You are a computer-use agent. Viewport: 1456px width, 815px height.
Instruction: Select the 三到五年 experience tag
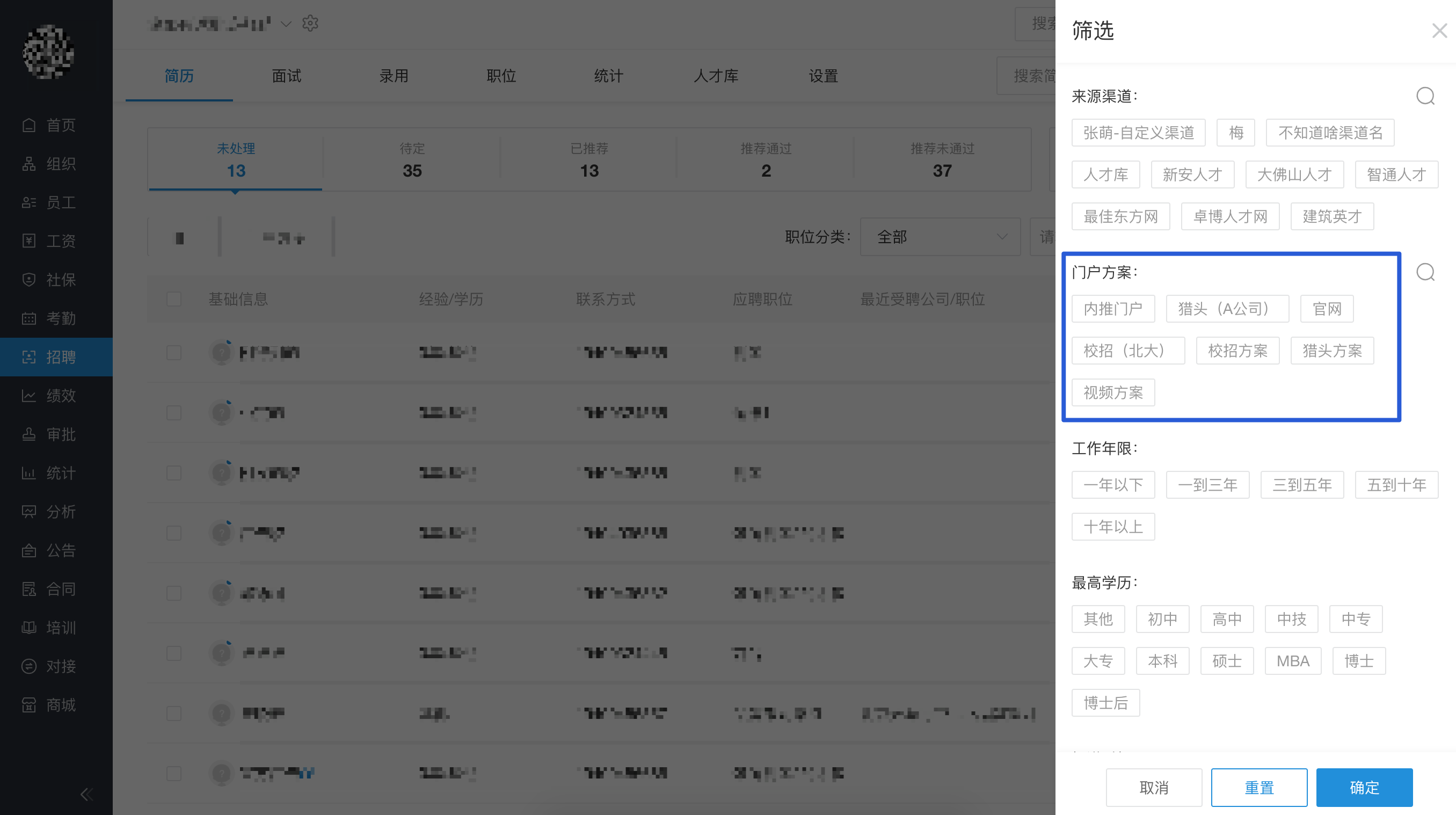point(1302,485)
